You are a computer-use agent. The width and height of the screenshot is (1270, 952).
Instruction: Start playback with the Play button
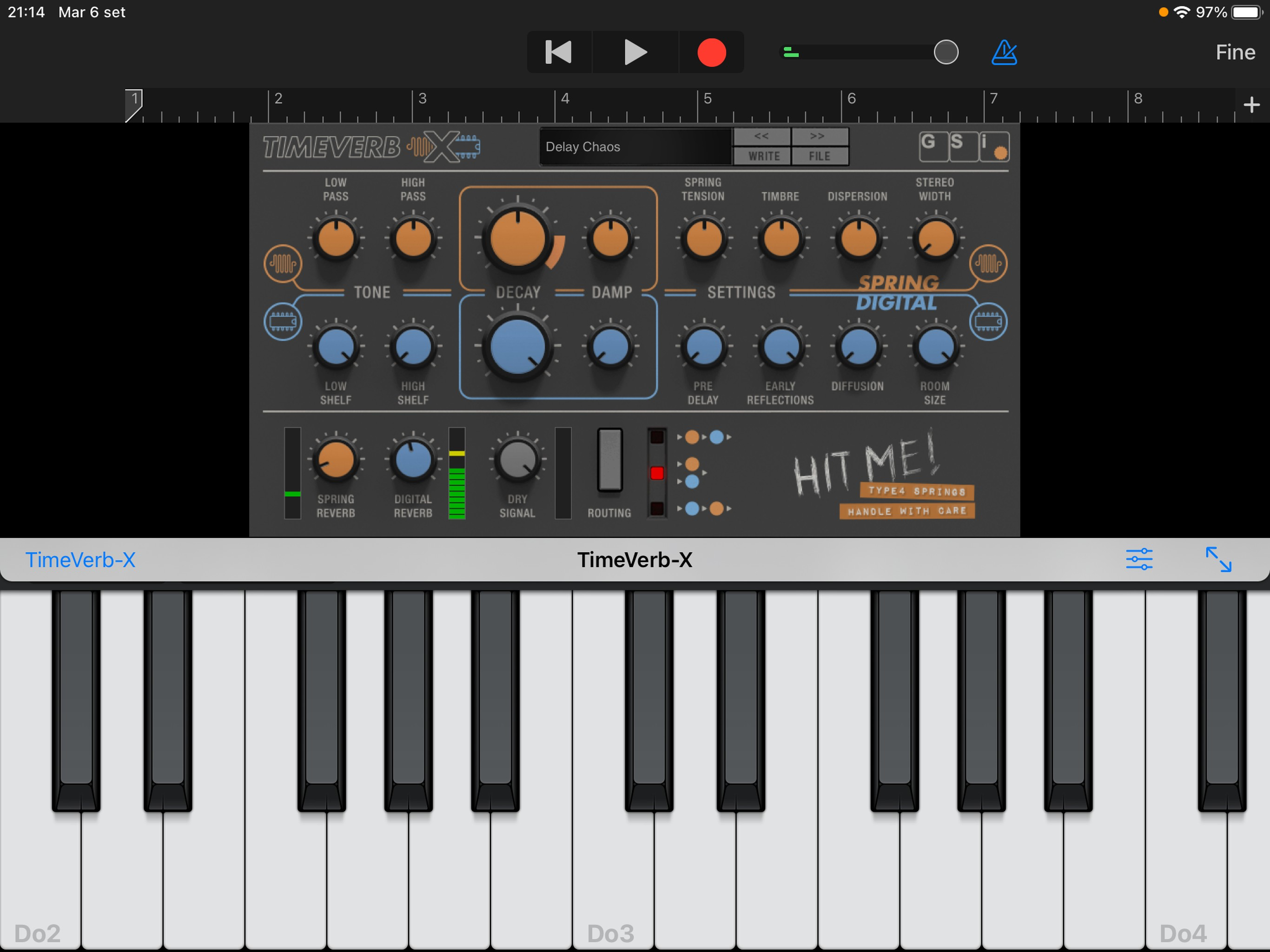pos(635,52)
